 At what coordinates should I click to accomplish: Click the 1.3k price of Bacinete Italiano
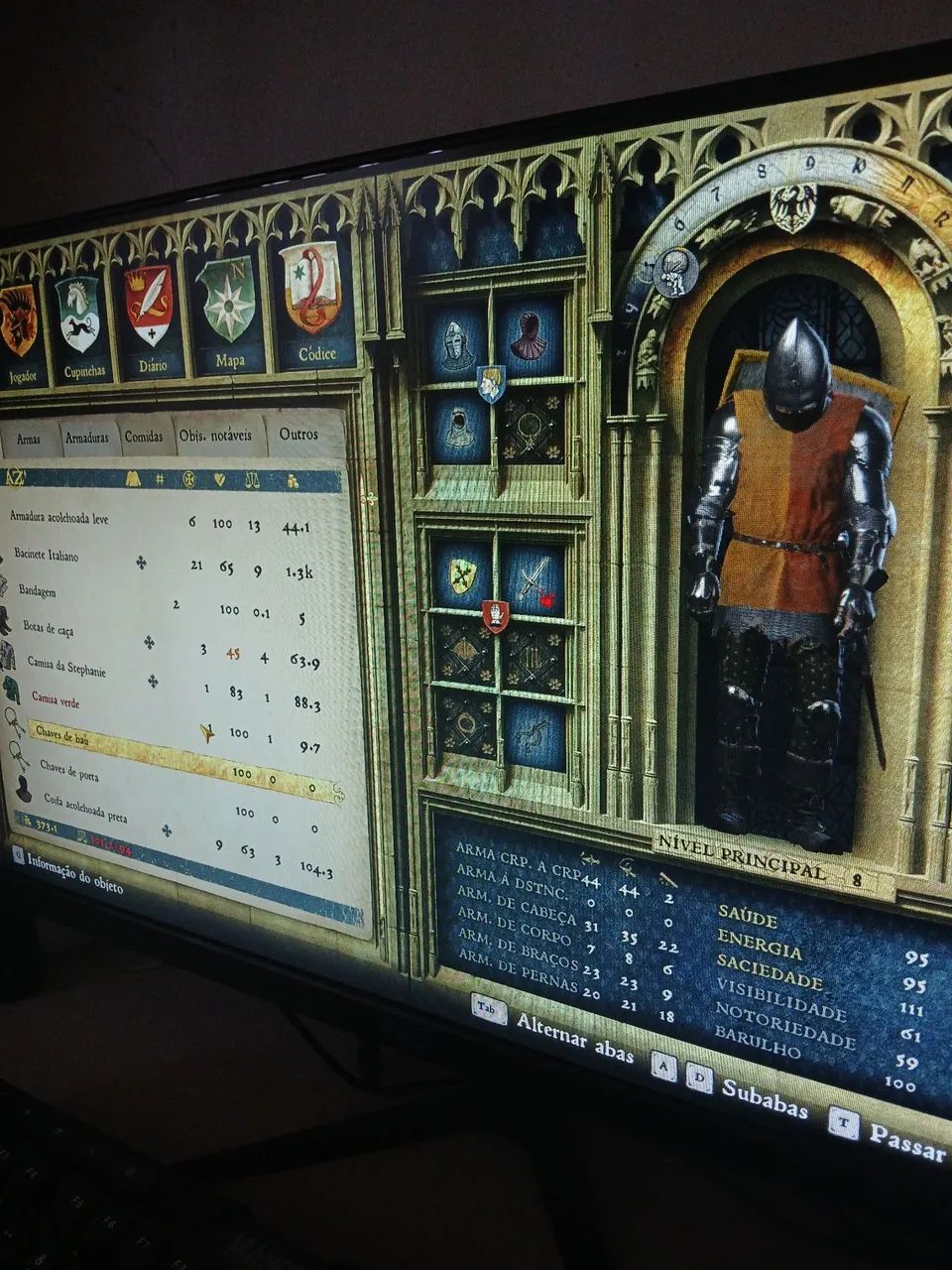[x=298, y=572]
